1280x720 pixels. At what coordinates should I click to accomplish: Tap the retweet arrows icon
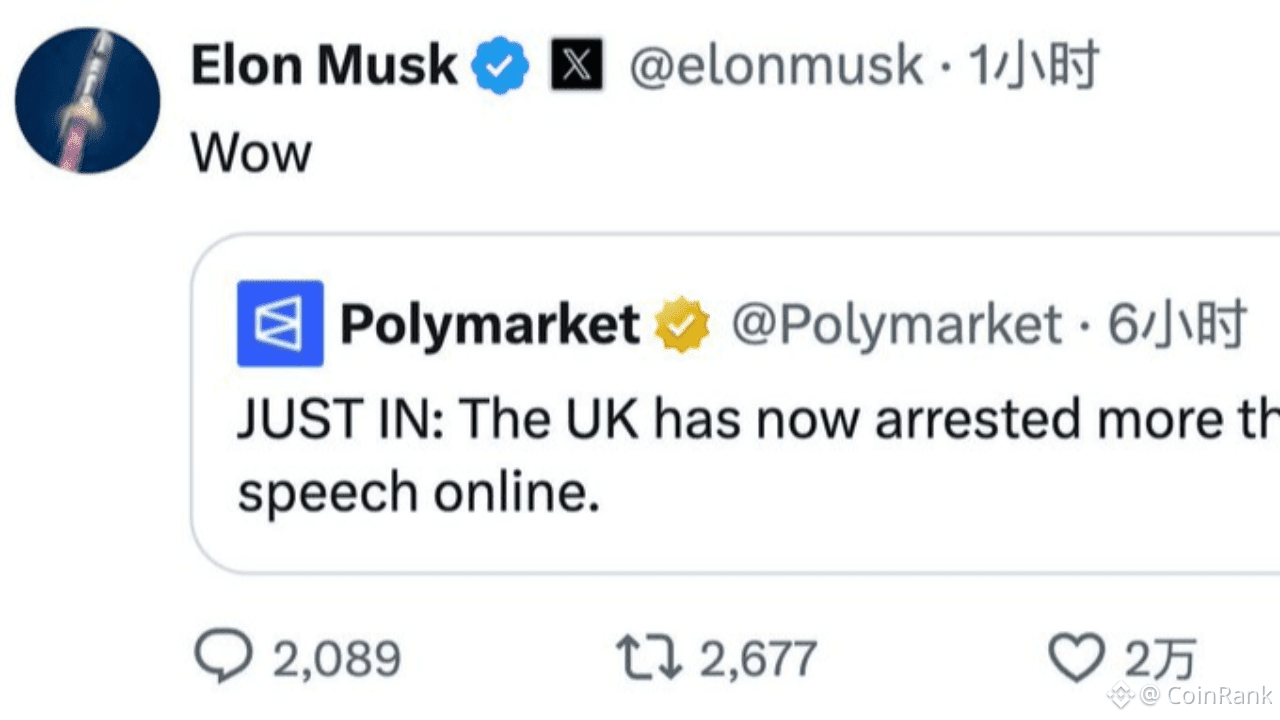tap(647, 659)
